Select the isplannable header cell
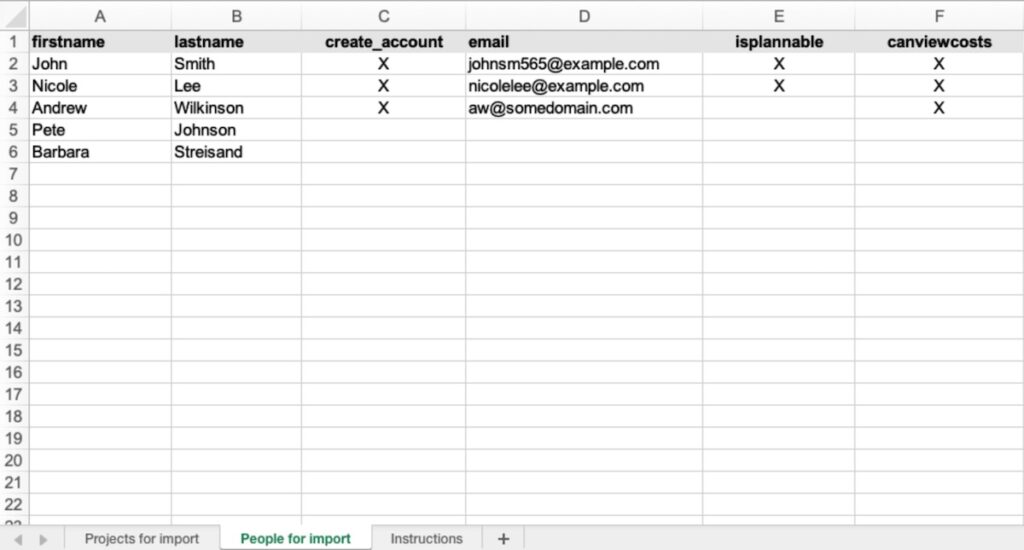Viewport: 1024px width, 550px height. [779, 42]
